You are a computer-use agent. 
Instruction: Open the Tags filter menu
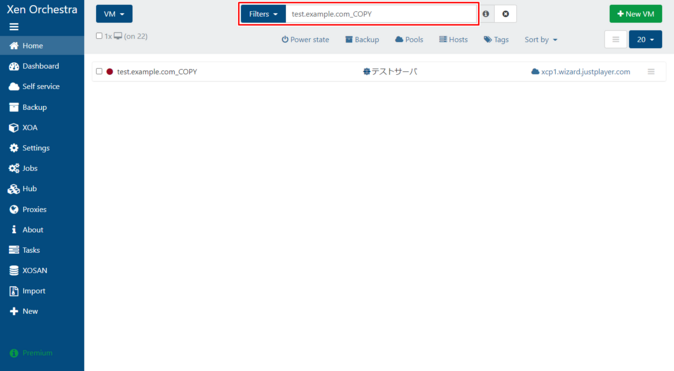tap(496, 40)
